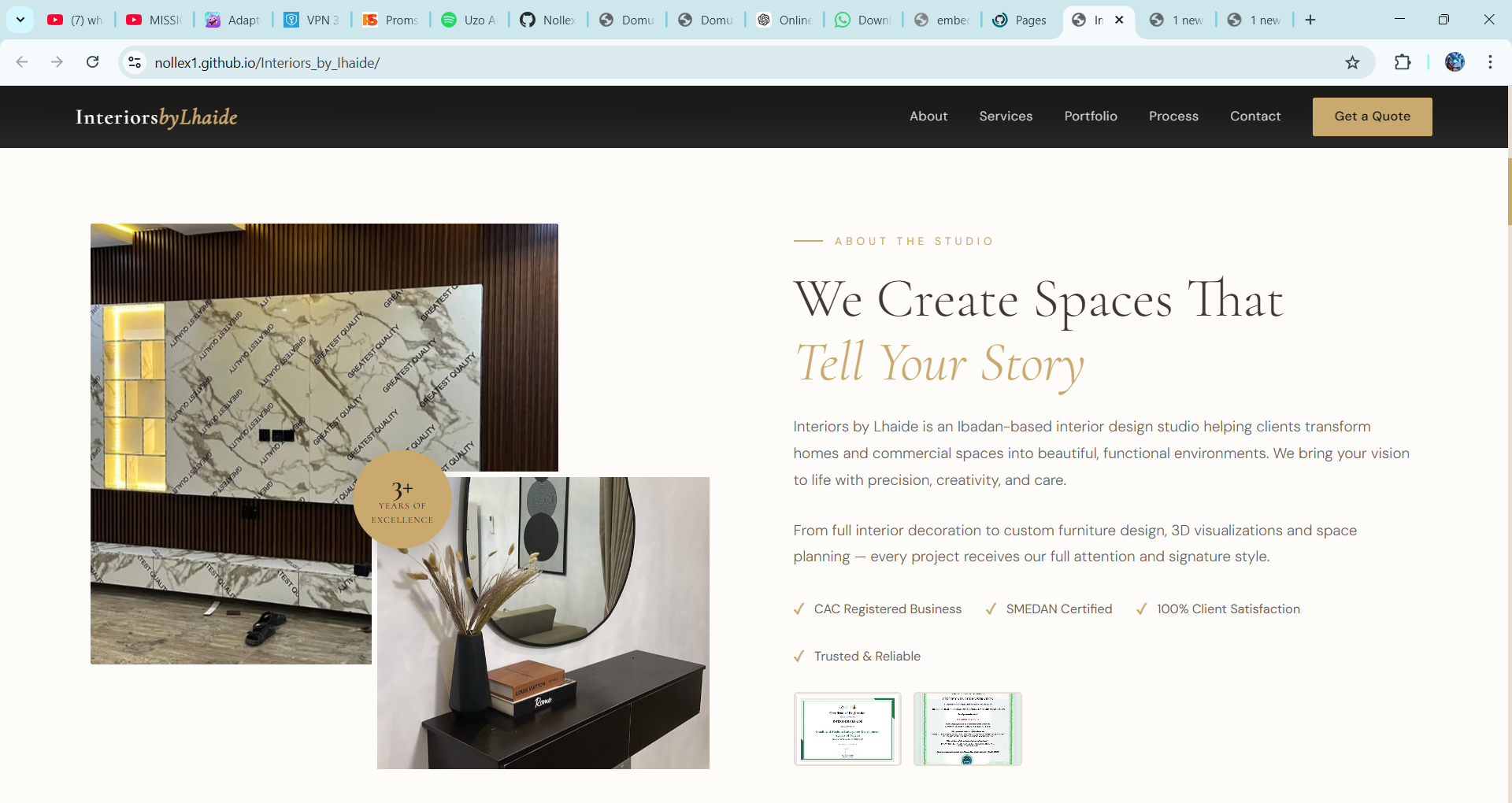View site information icon in address bar
Viewport: 1512px width, 803px height.
click(x=135, y=62)
